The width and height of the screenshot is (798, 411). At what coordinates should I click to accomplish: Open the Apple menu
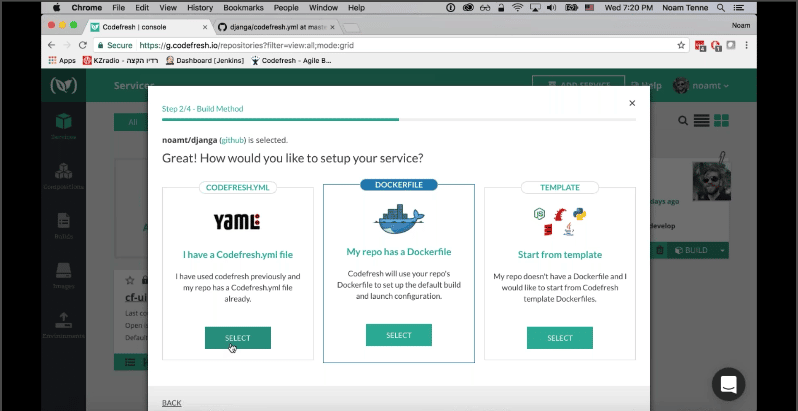point(56,8)
